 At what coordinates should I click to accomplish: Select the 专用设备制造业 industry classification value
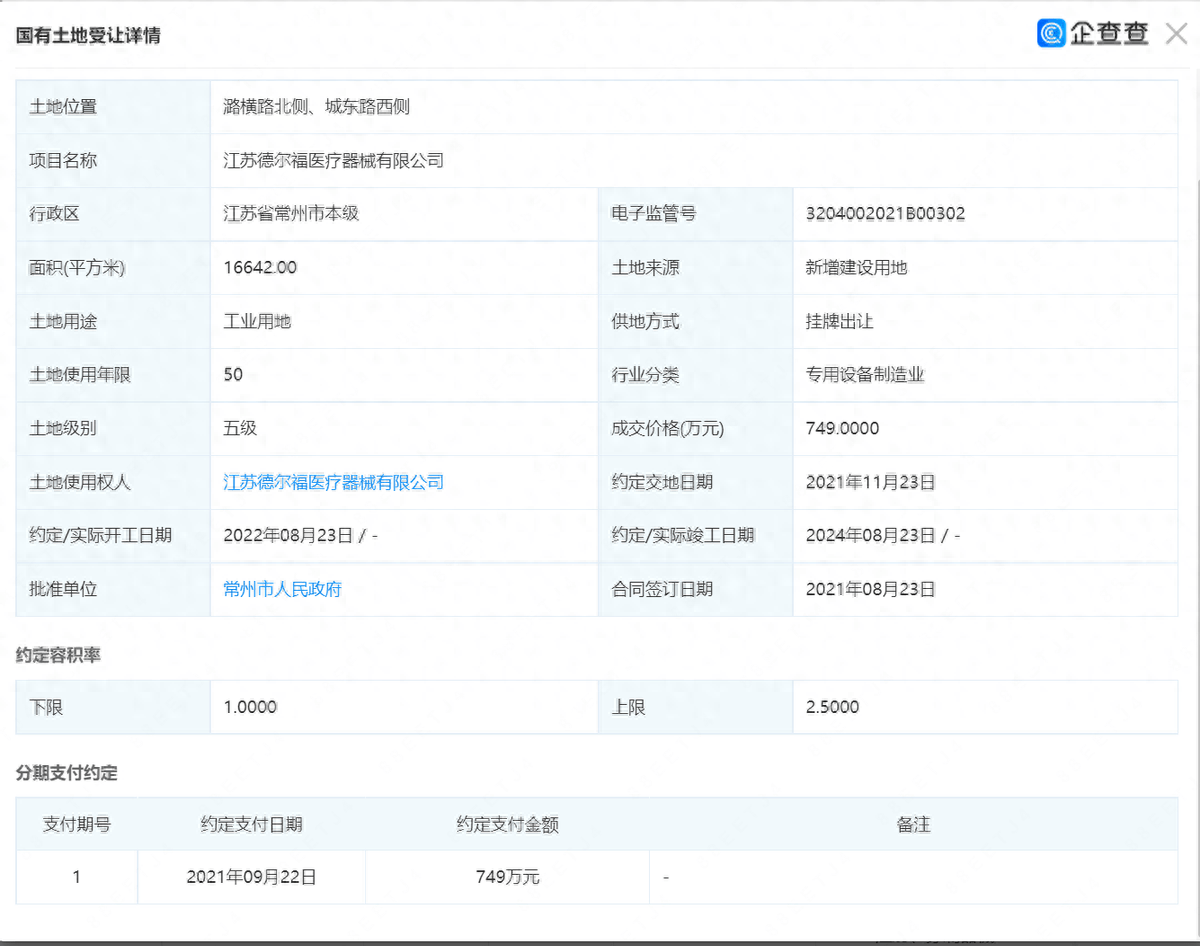coord(865,375)
